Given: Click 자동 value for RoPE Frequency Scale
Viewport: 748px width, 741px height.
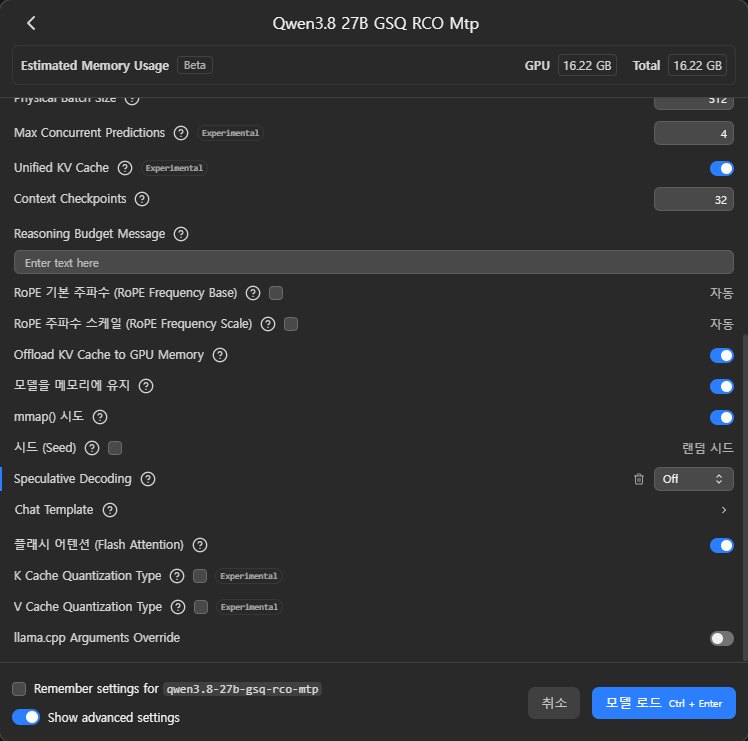Looking at the screenshot, I should tap(721, 324).
